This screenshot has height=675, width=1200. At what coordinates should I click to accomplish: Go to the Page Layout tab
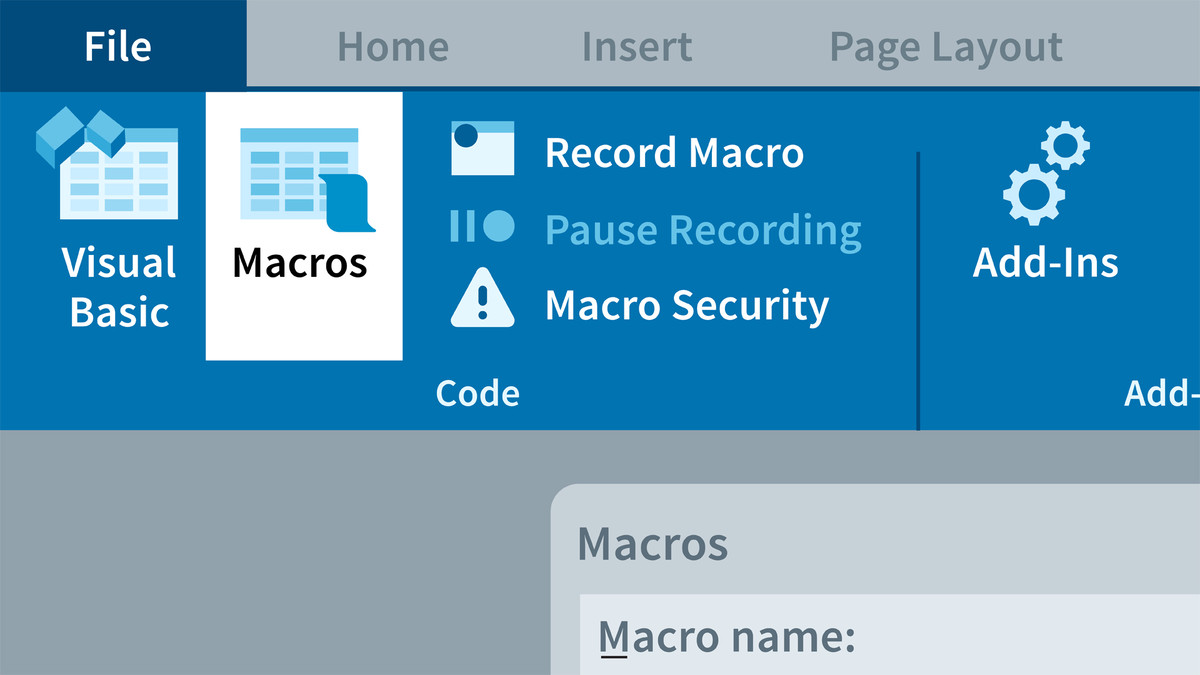(946, 48)
